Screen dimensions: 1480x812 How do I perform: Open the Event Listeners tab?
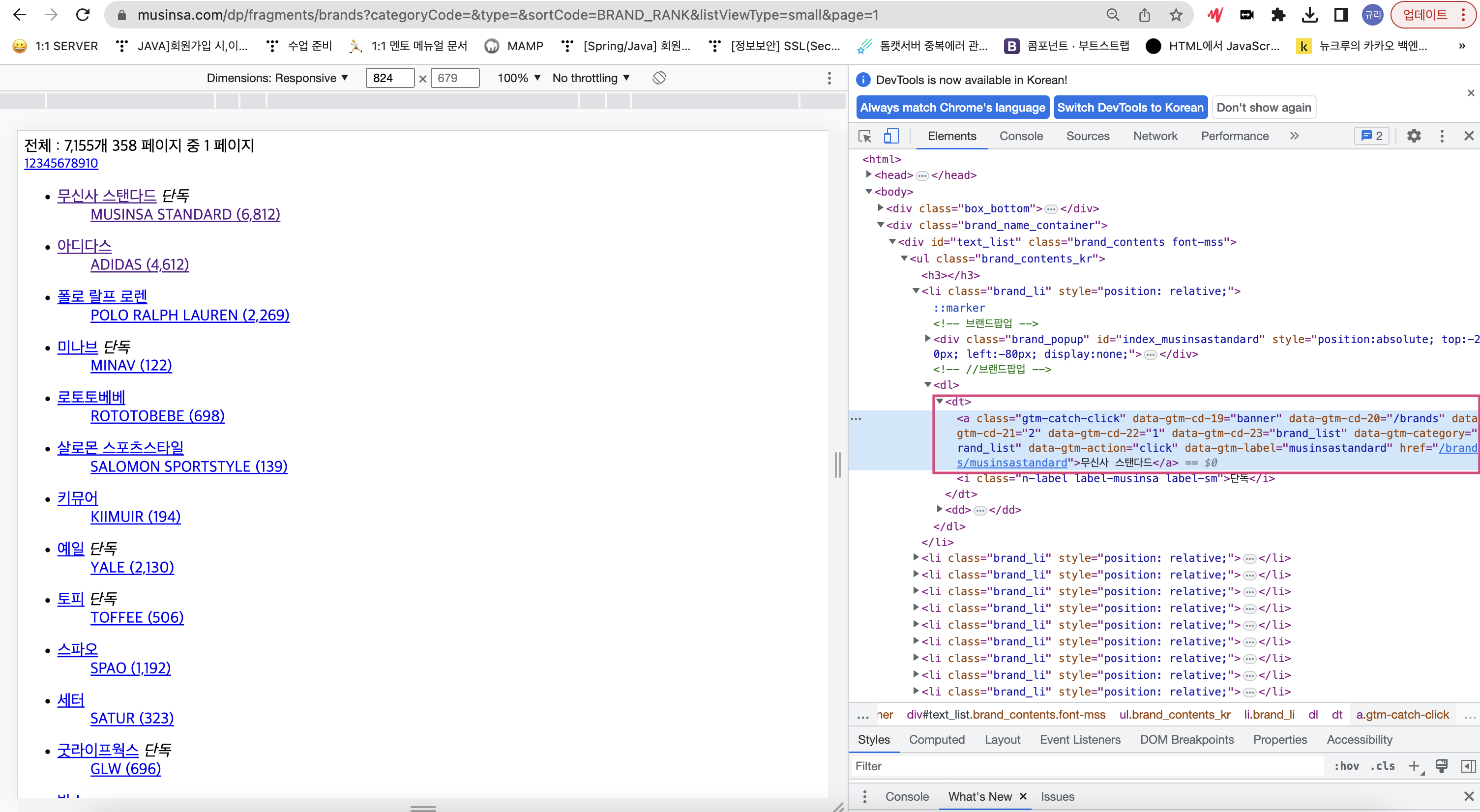click(1080, 740)
